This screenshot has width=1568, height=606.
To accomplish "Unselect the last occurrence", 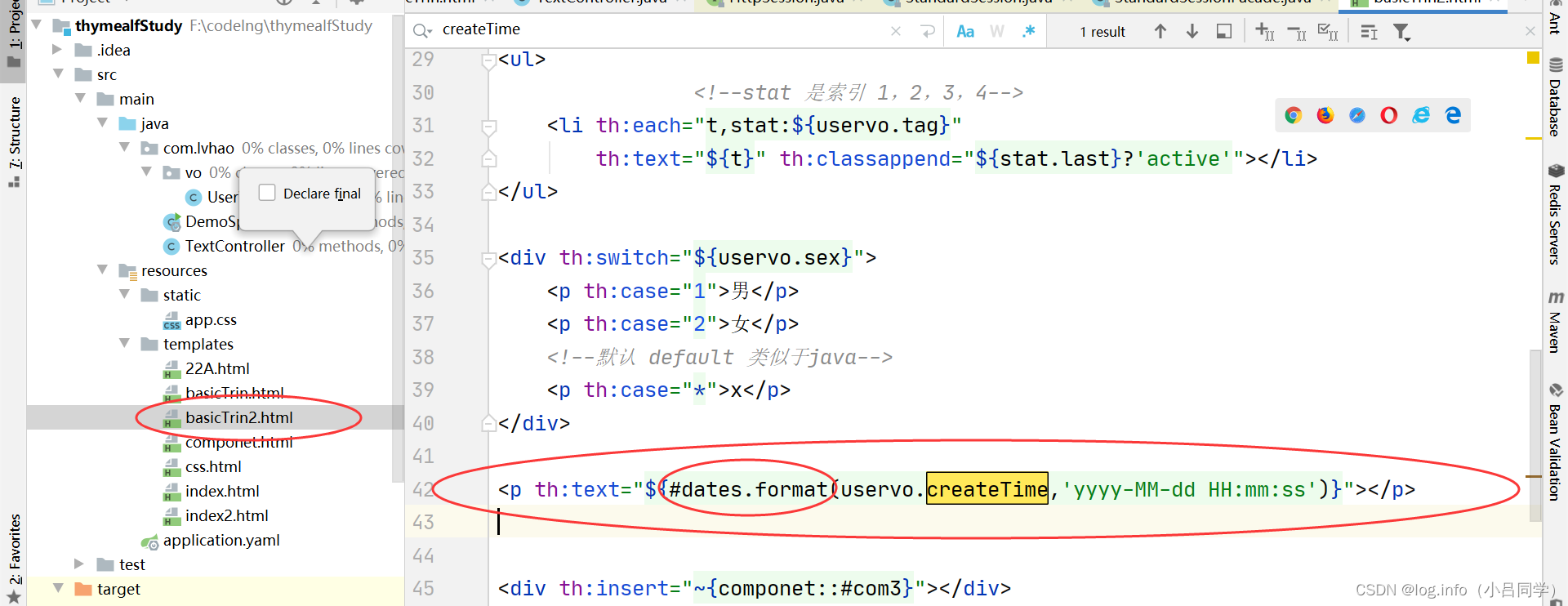I will pos(1296,32).
